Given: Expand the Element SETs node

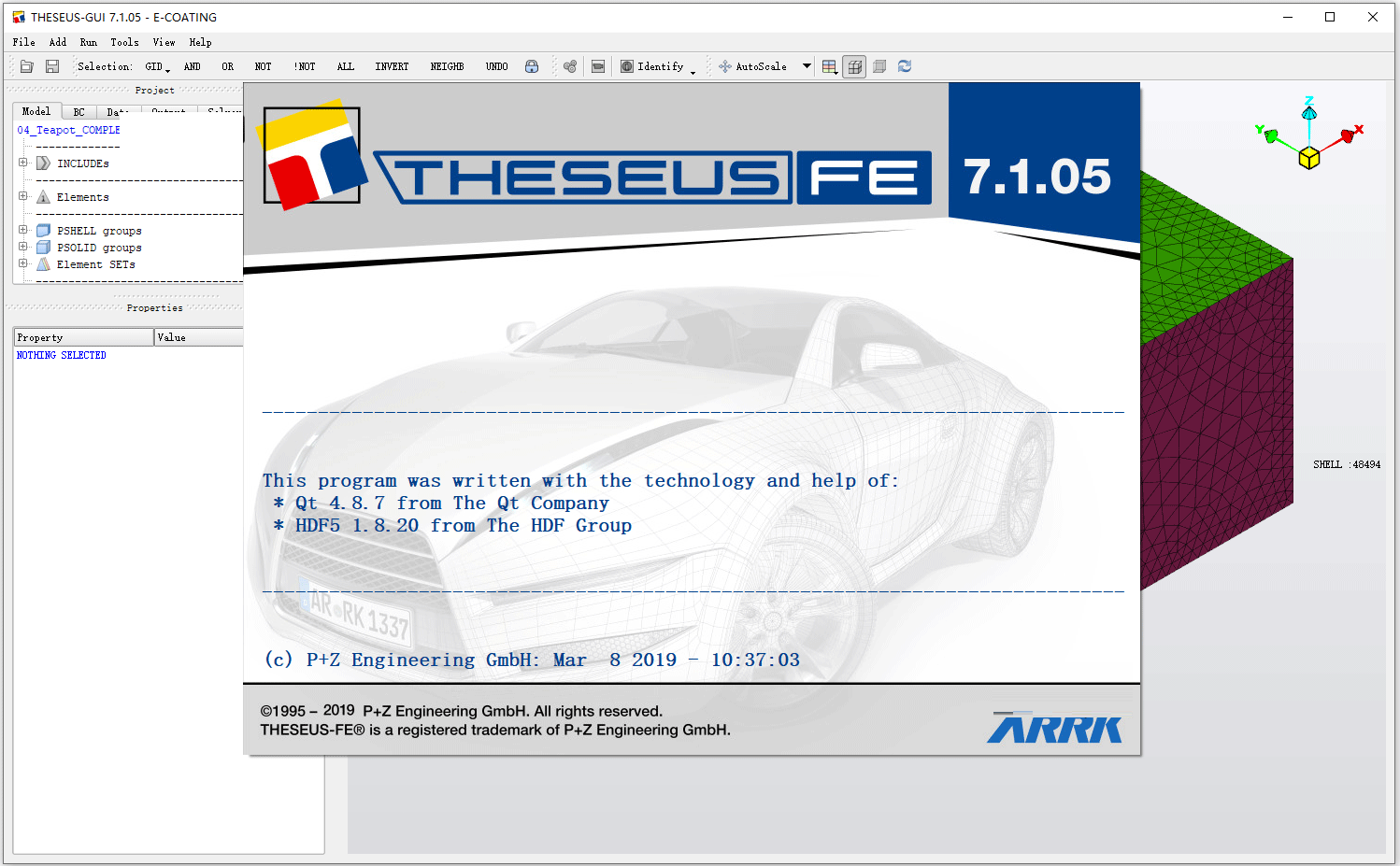Looking at the screenshot, I should [22, 263].
